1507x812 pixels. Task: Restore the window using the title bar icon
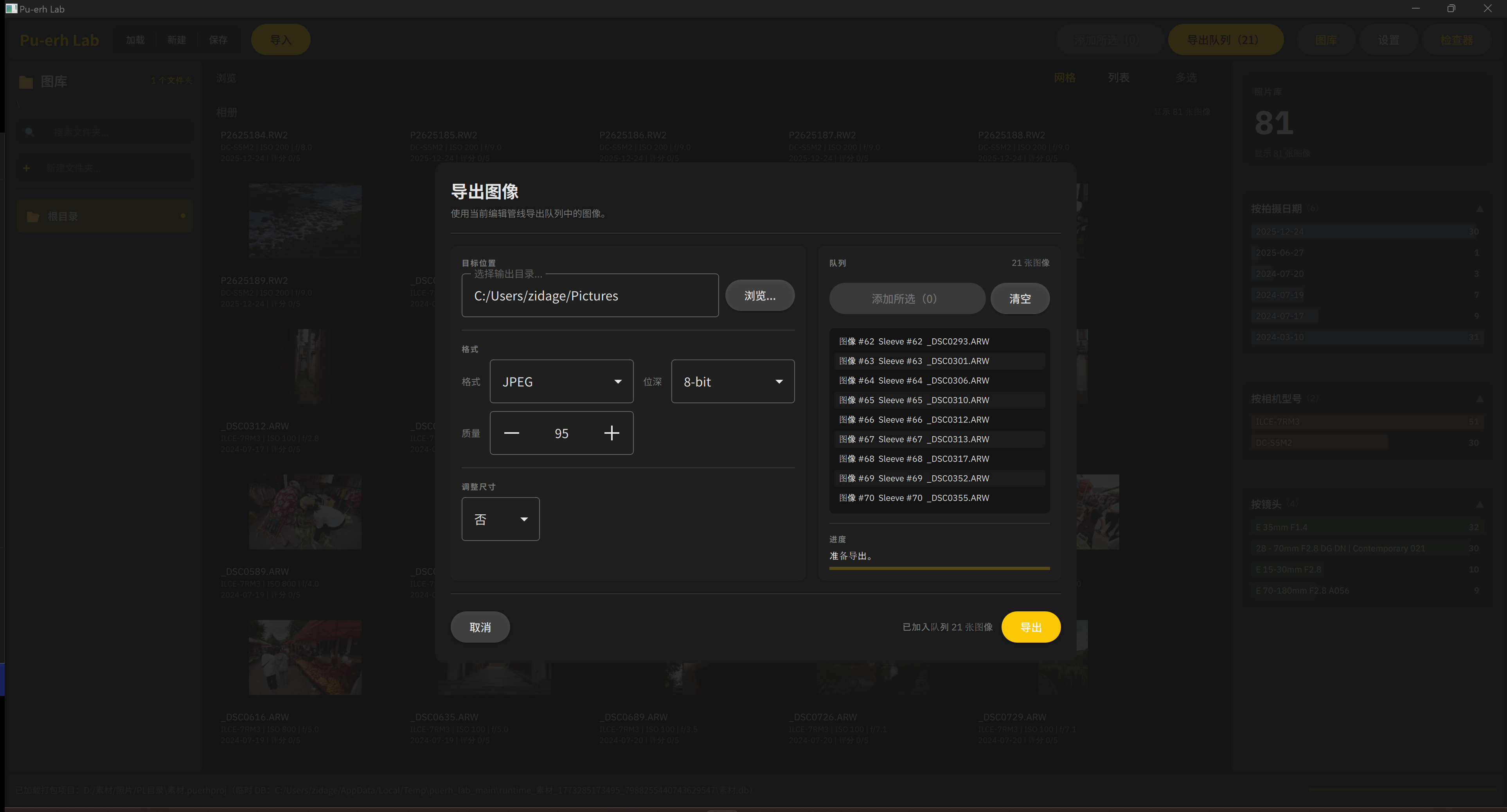[x=1451, y=8]
